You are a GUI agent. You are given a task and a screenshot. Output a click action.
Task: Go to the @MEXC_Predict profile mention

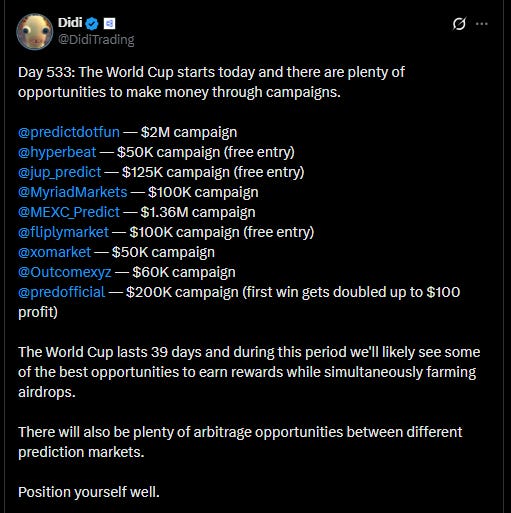69,212
